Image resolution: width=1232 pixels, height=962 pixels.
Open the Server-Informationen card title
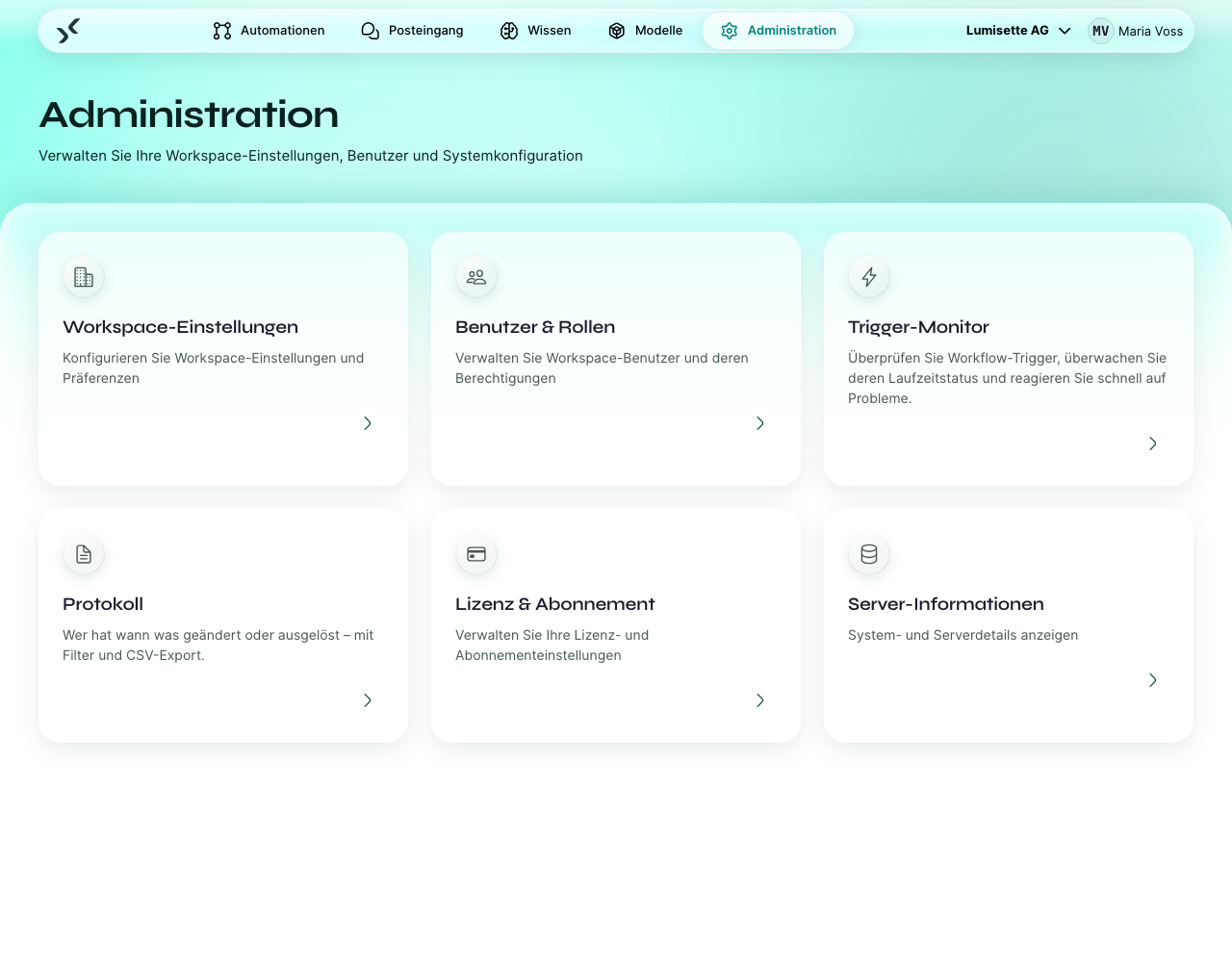click(946, 604)
